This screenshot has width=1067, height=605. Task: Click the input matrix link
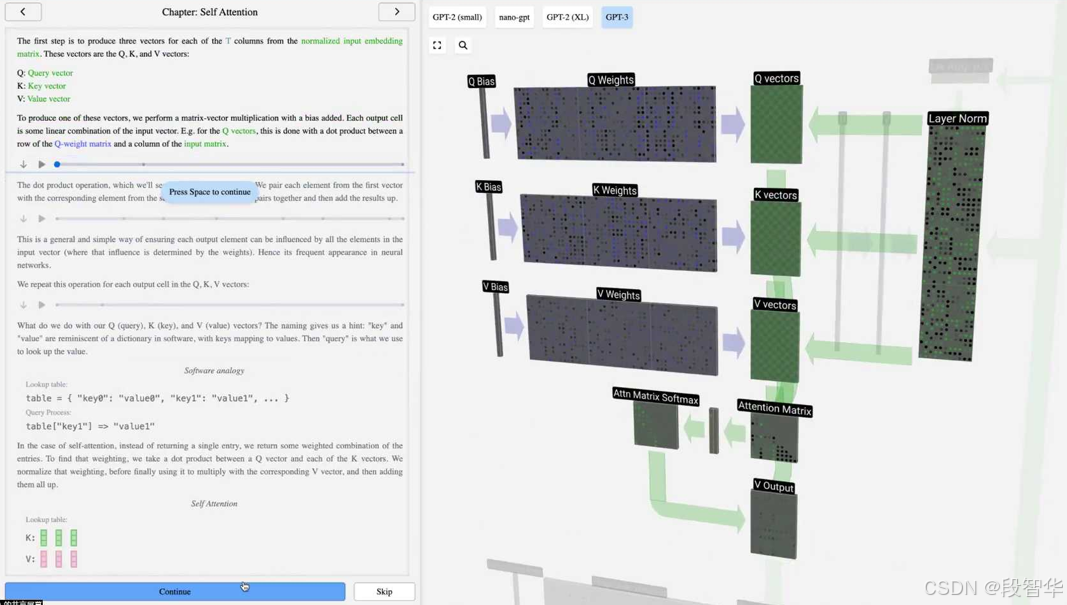206,144
